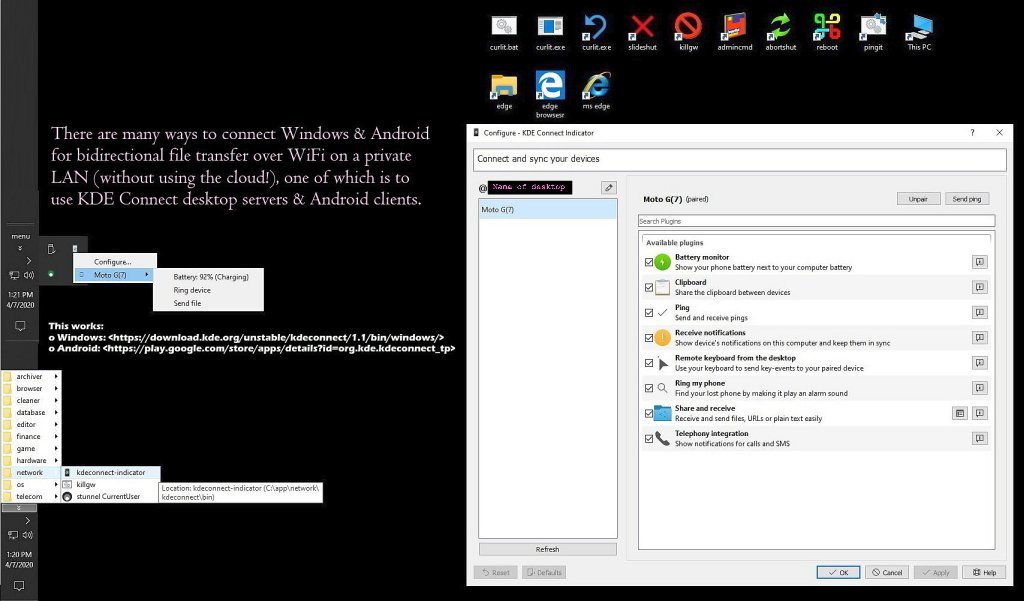Open Telephony integration plugin info button
Image resolution: width=1024 pixels, height=601 pixels.
click(980, 438)
